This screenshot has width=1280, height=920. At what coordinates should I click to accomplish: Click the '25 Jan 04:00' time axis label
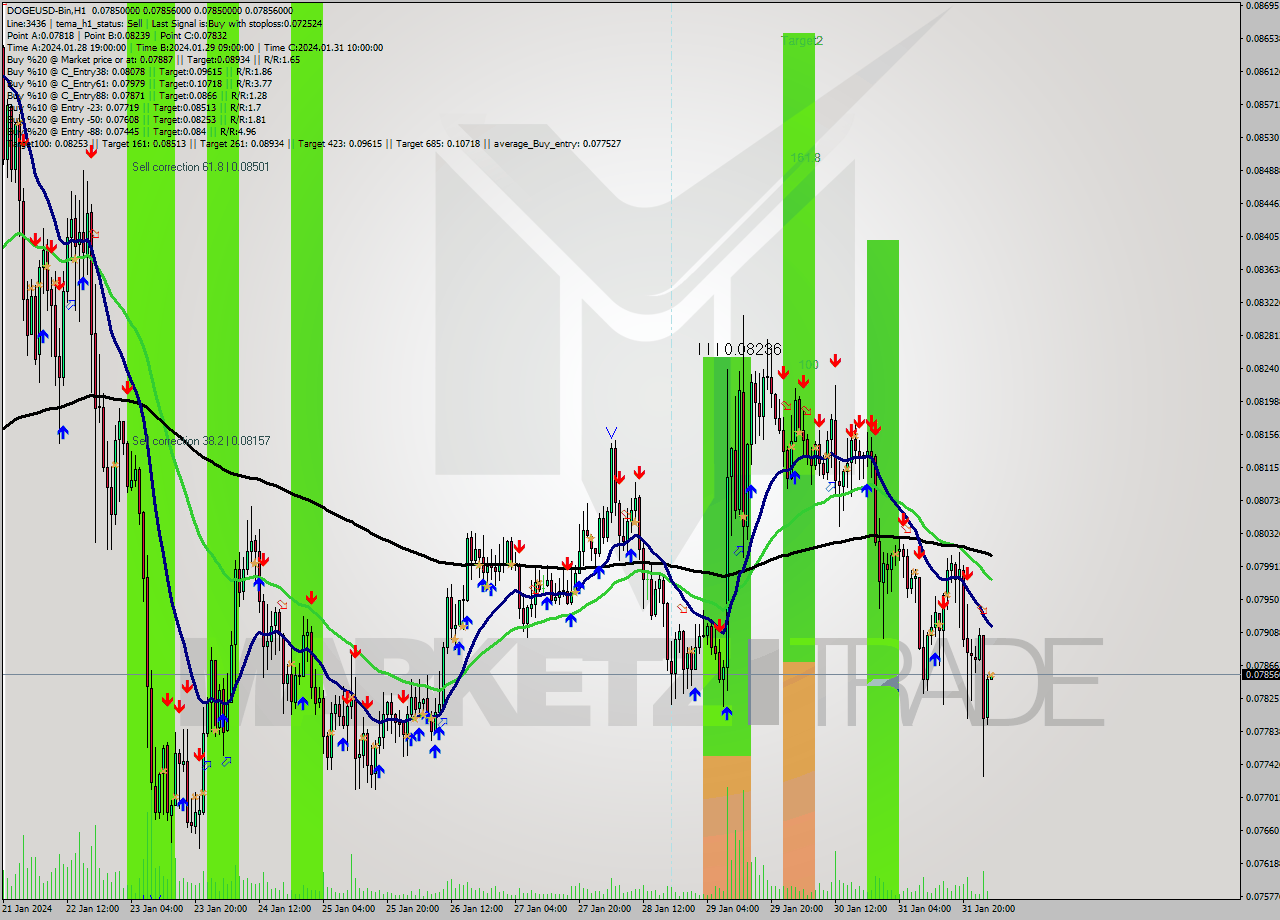[x=348, y=909]
